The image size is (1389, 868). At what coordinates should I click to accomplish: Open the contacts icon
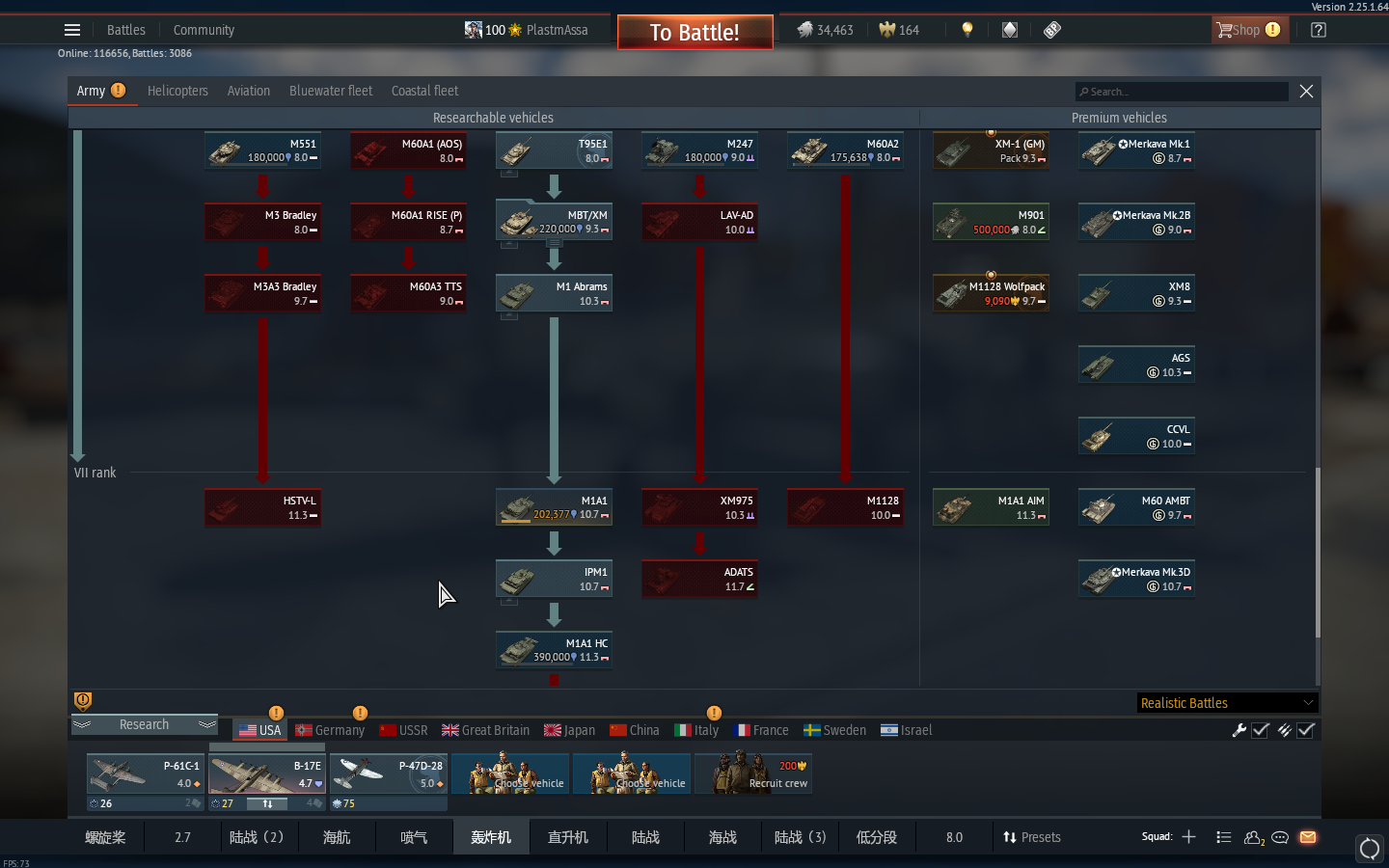pyautogui.click(x=1254, y=837)
